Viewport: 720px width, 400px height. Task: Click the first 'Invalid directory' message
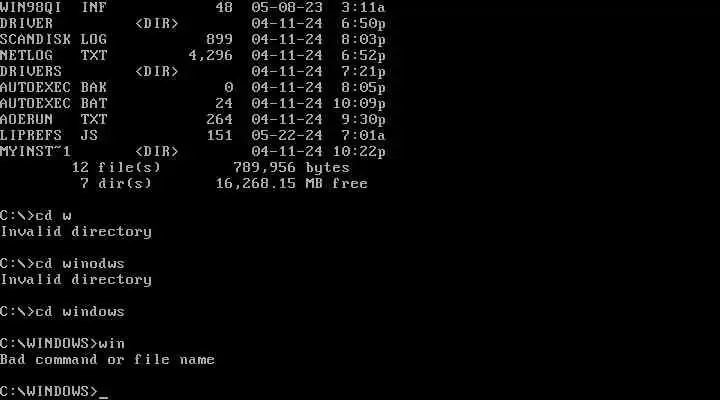point(76,231)
